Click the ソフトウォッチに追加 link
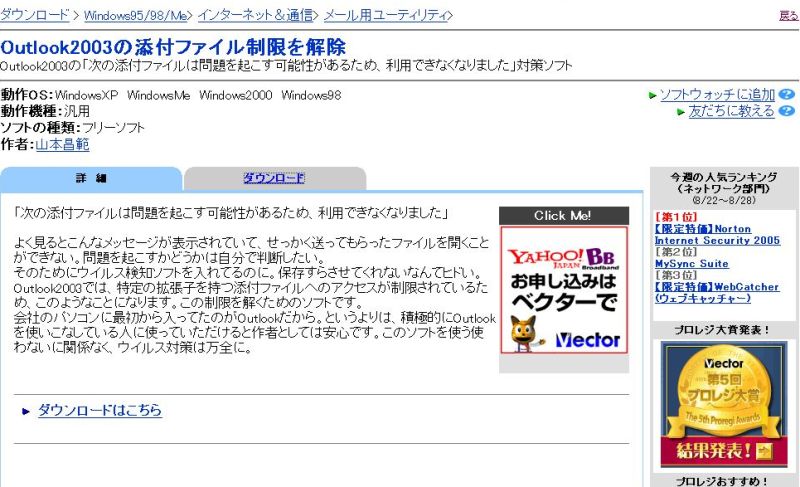This screenshot has width=800, height=487. (717, 94)
